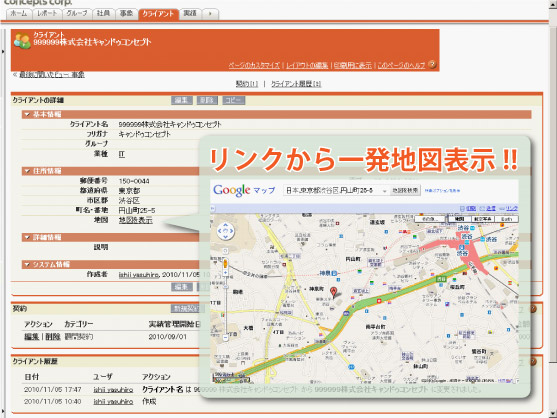Switch map to Earth view

click(506, 219)
